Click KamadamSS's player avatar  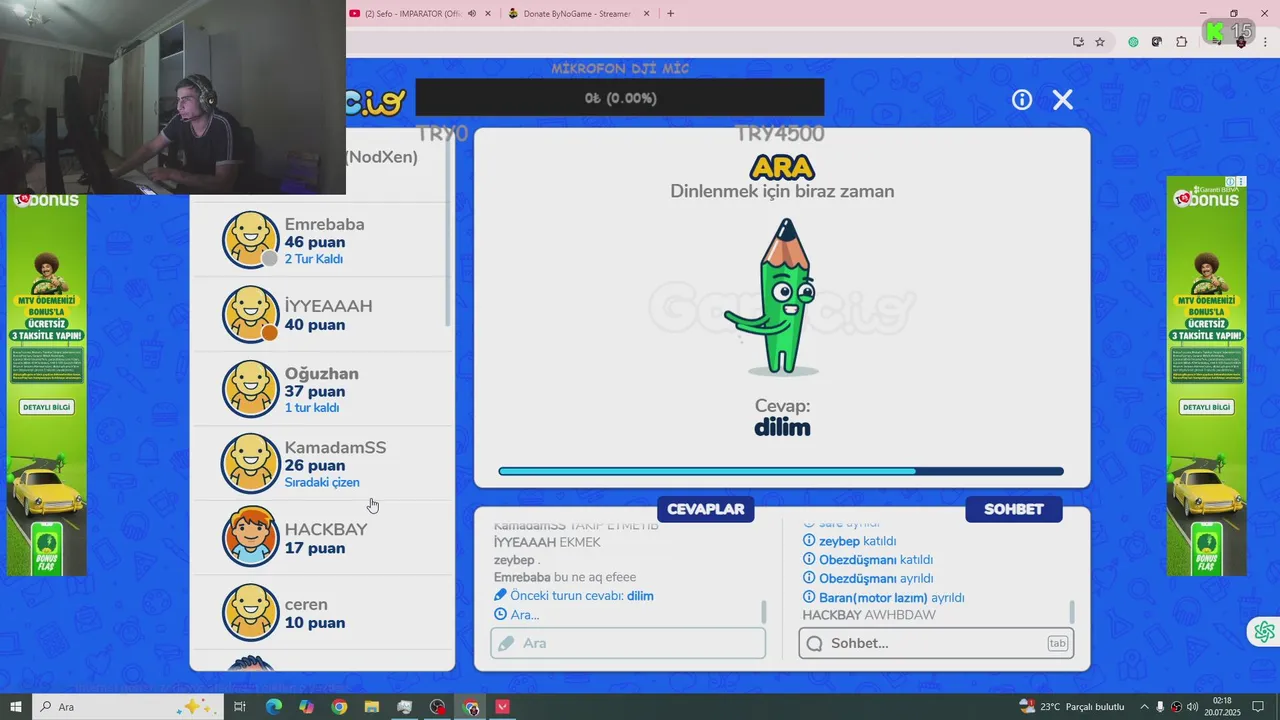click(250, 463)
